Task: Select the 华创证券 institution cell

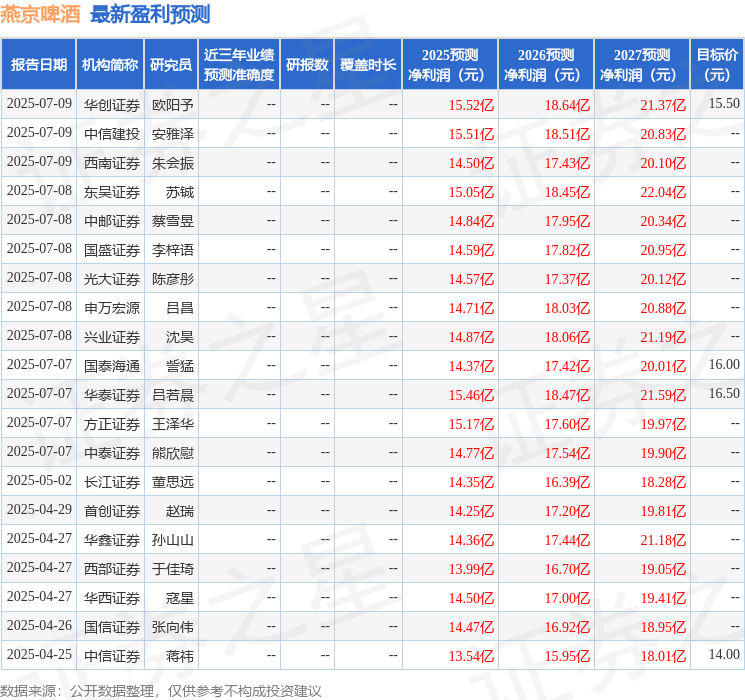Action: (x=112, y=105)
